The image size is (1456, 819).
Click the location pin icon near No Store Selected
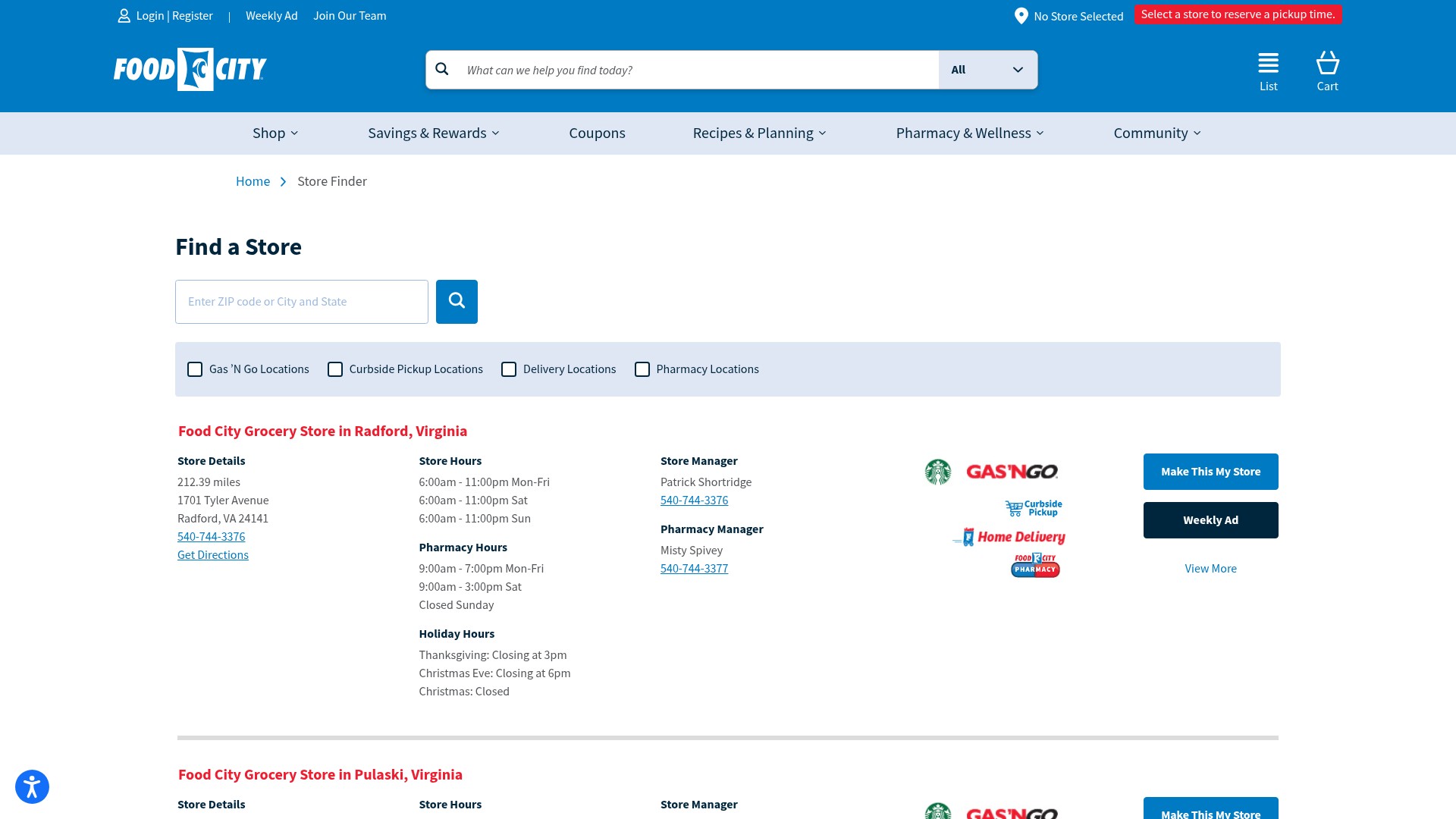[x=1021, y=16]
